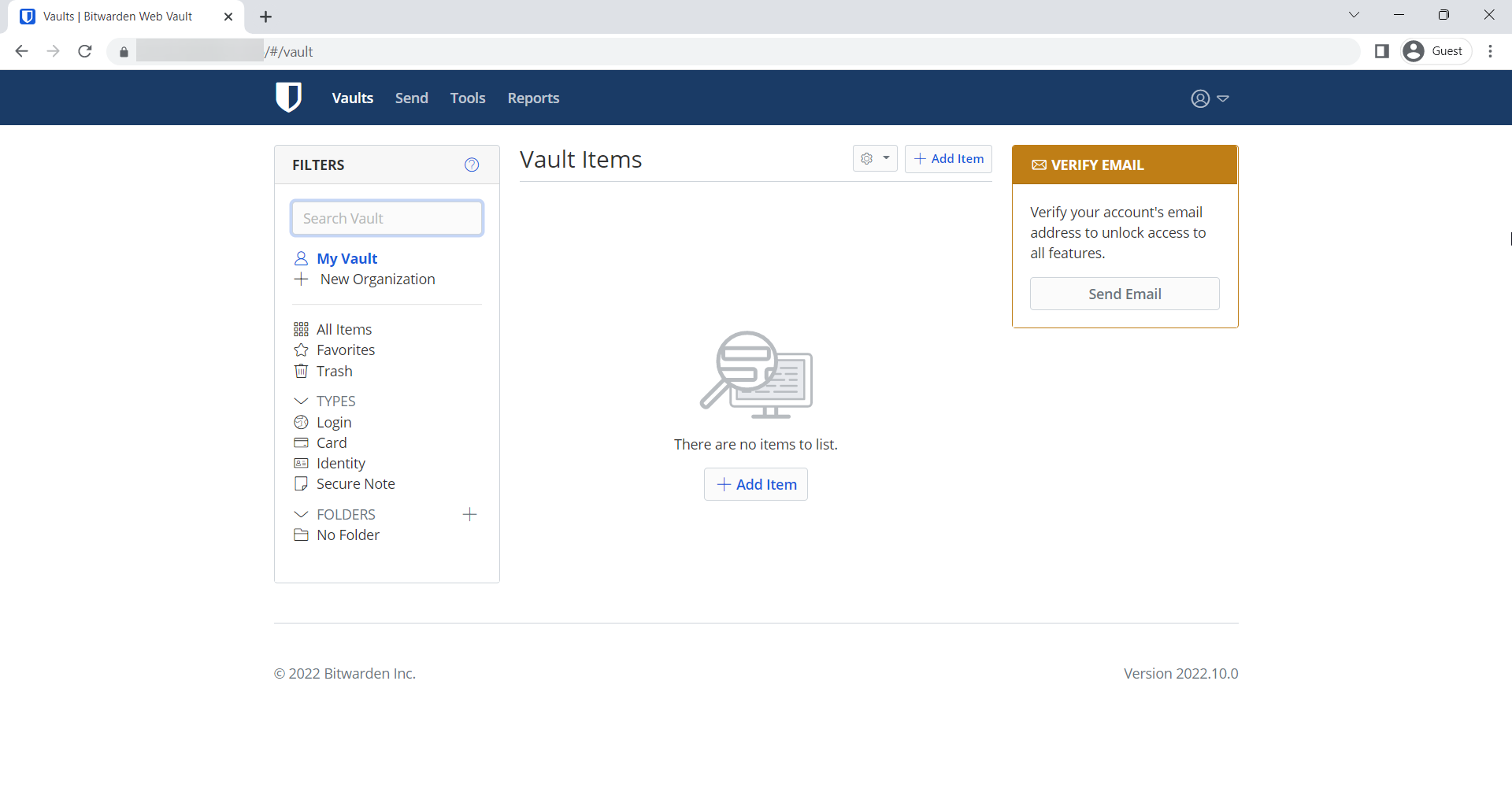
Task: Click the browser back arrow
Action: 21,51
